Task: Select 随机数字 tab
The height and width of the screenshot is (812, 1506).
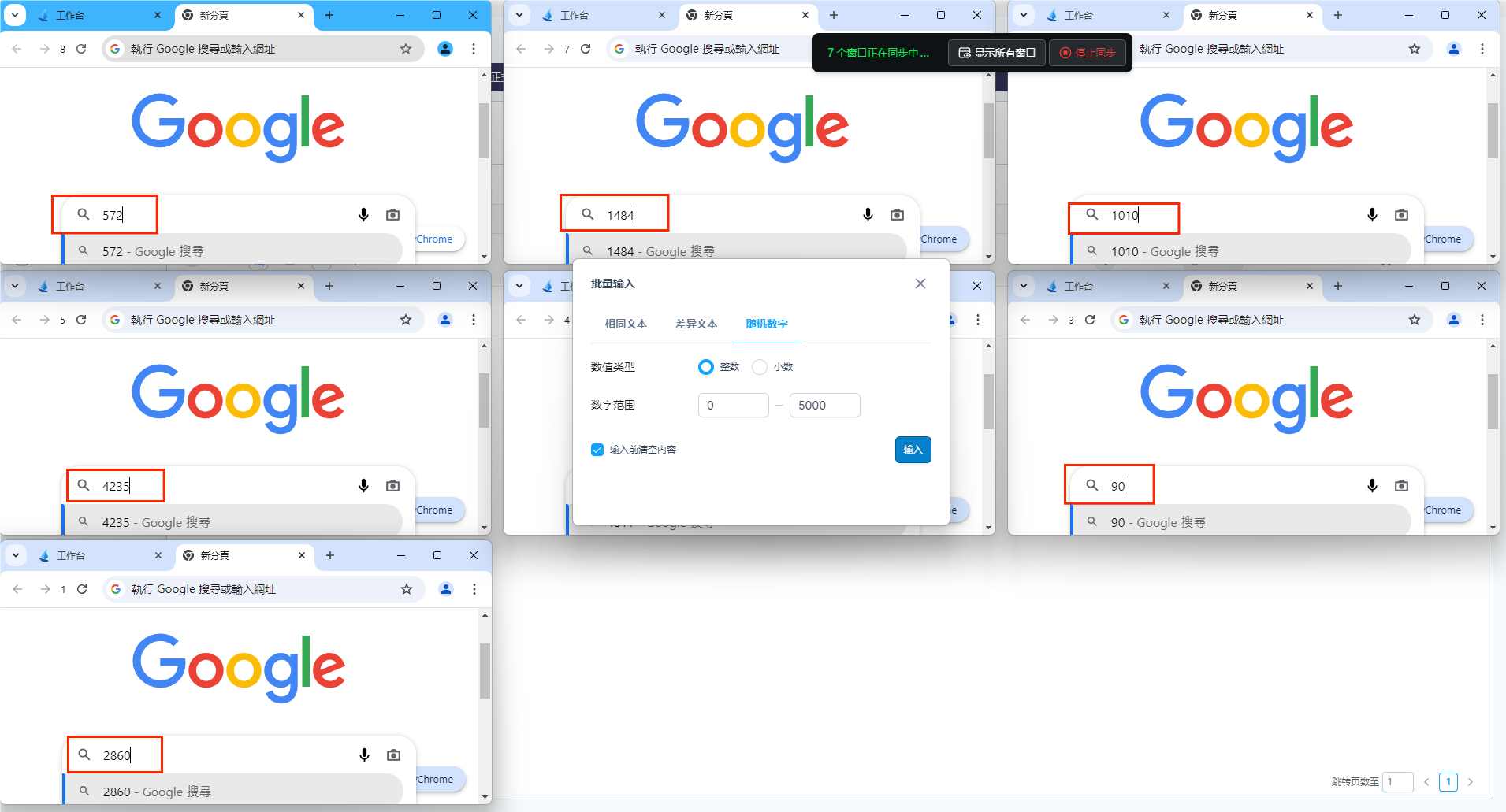Action: click(767, 324)
